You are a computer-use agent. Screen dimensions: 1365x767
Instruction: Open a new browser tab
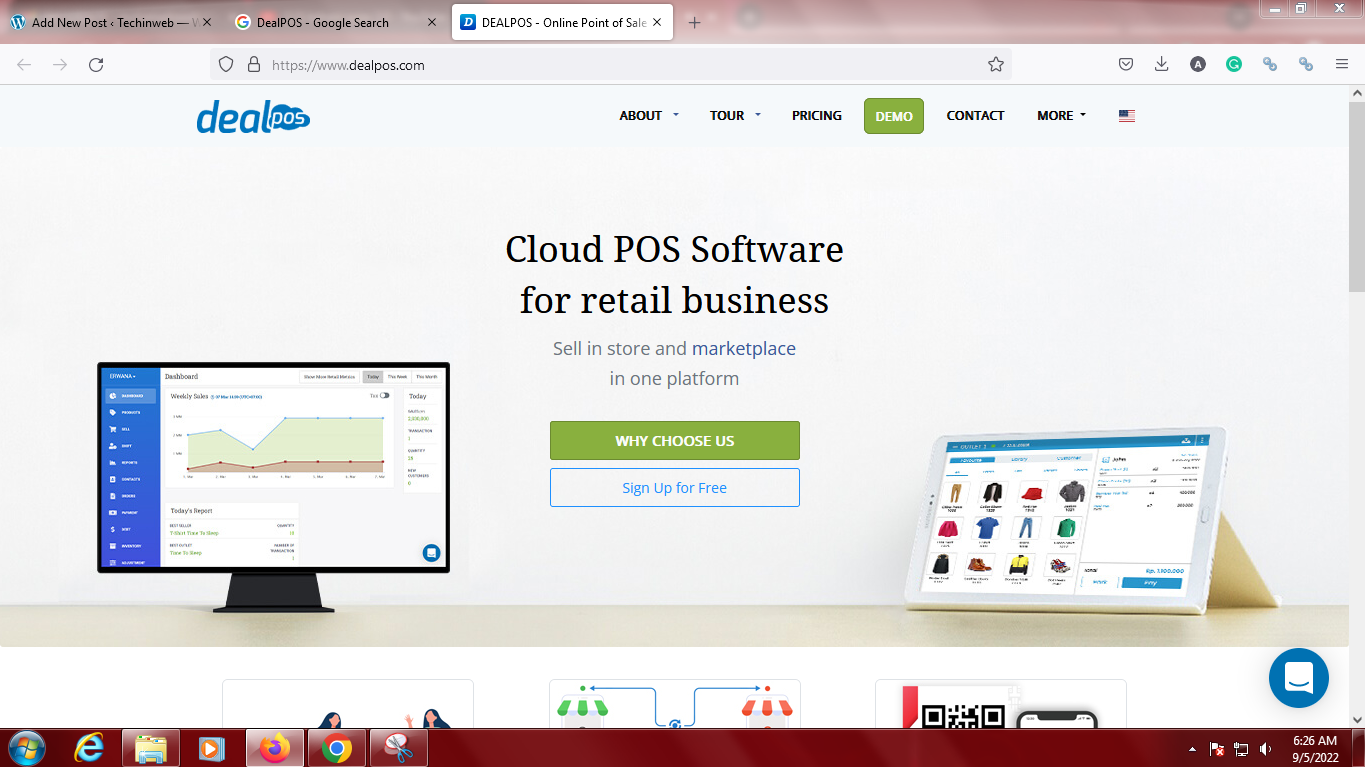tap(695, 22)
